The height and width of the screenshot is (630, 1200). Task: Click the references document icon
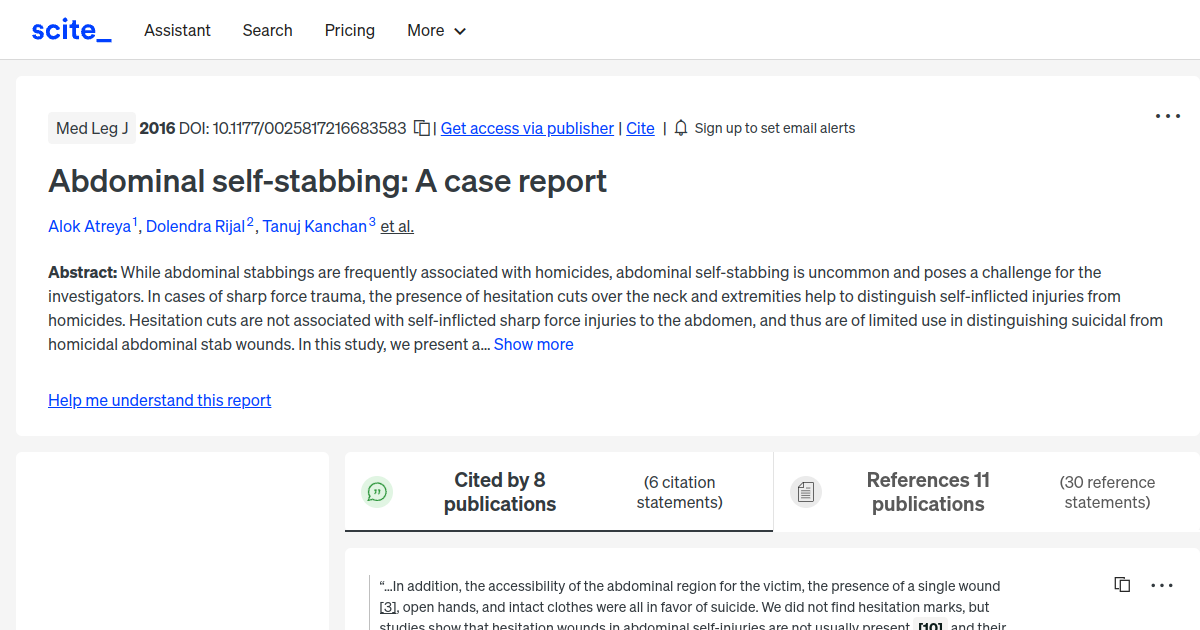pyautogui.click(x=806, y=491)
